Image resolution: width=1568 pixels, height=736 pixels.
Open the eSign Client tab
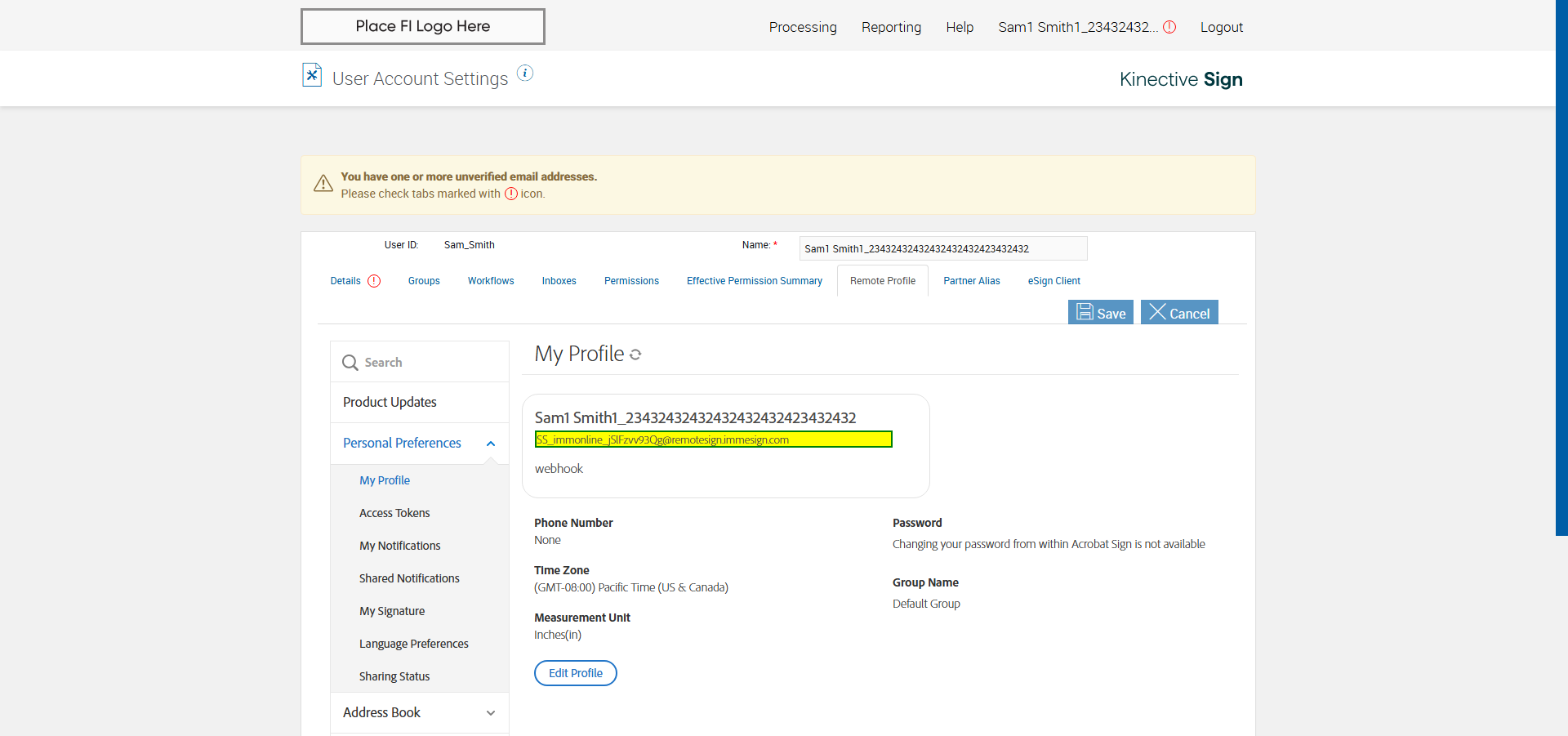coord(1053,281)
